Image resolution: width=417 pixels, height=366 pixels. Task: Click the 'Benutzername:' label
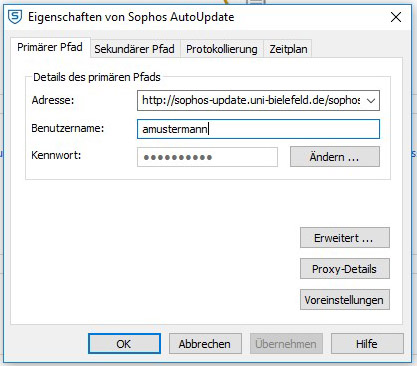[68, 128]
